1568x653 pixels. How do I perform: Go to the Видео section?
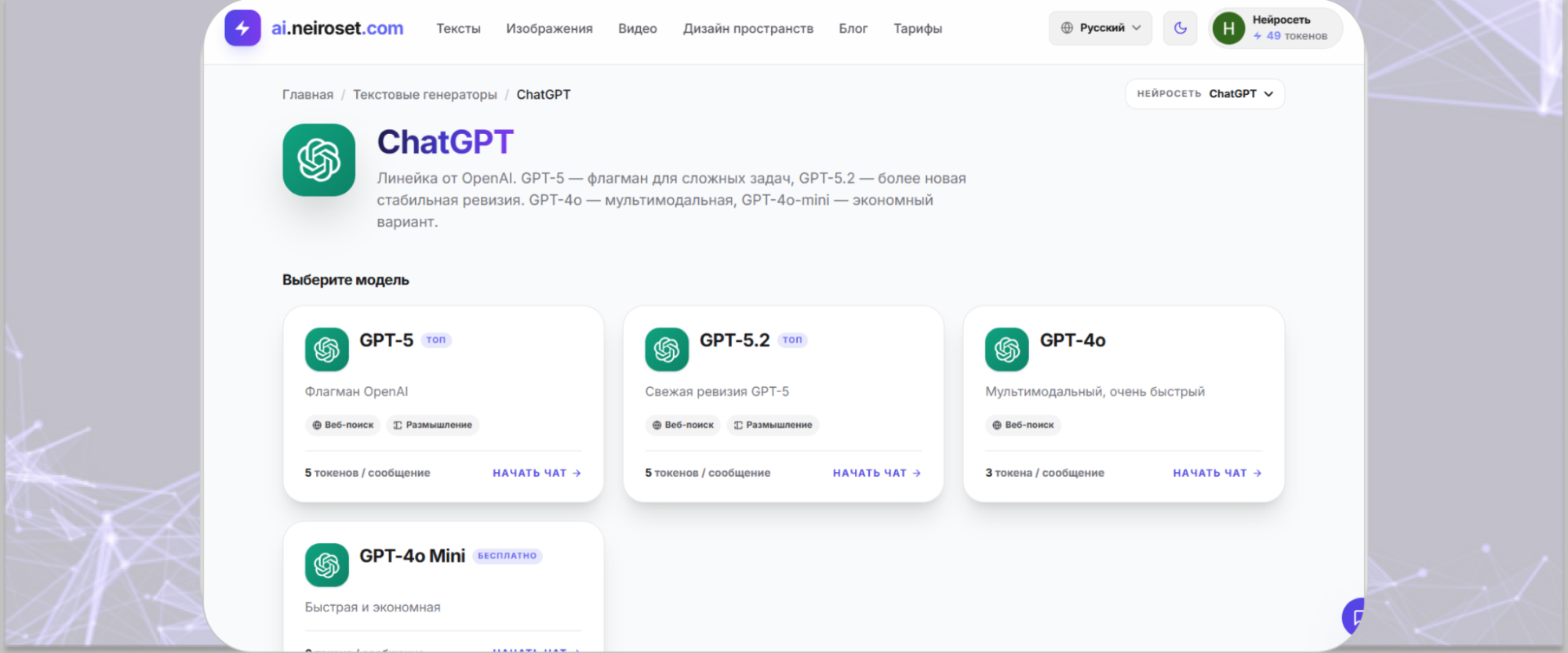coord(638,28)
